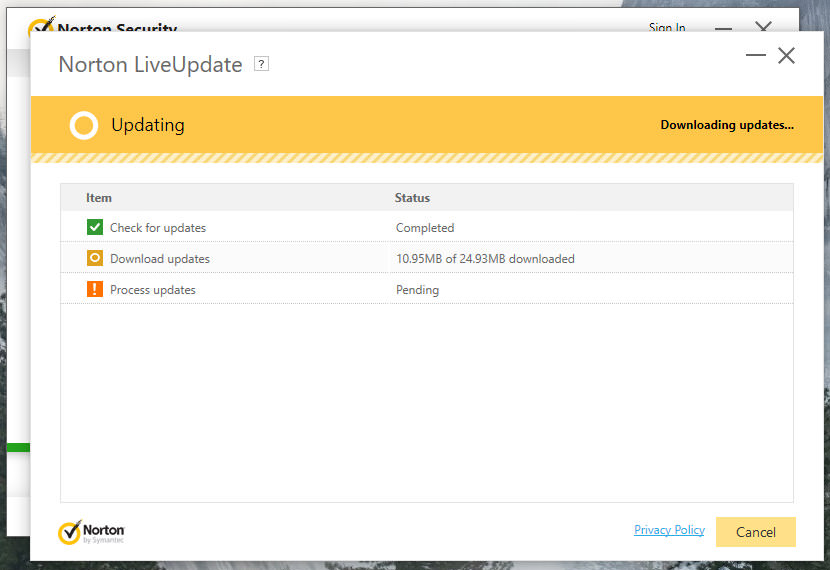
Task: Click the Norton by Symantec logo at the bottom
Action: pyautogui.click(x=91, y=532)
